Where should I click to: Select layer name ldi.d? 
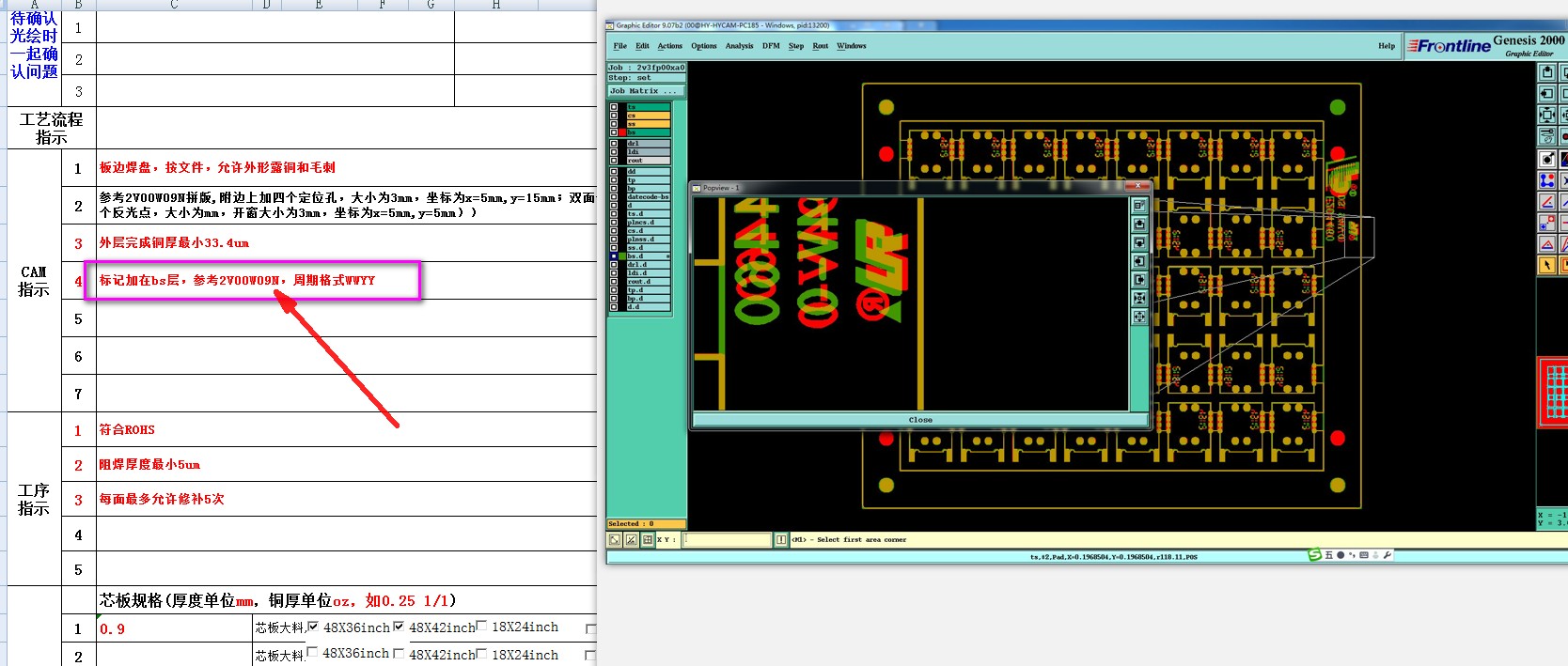pos(648,273)
